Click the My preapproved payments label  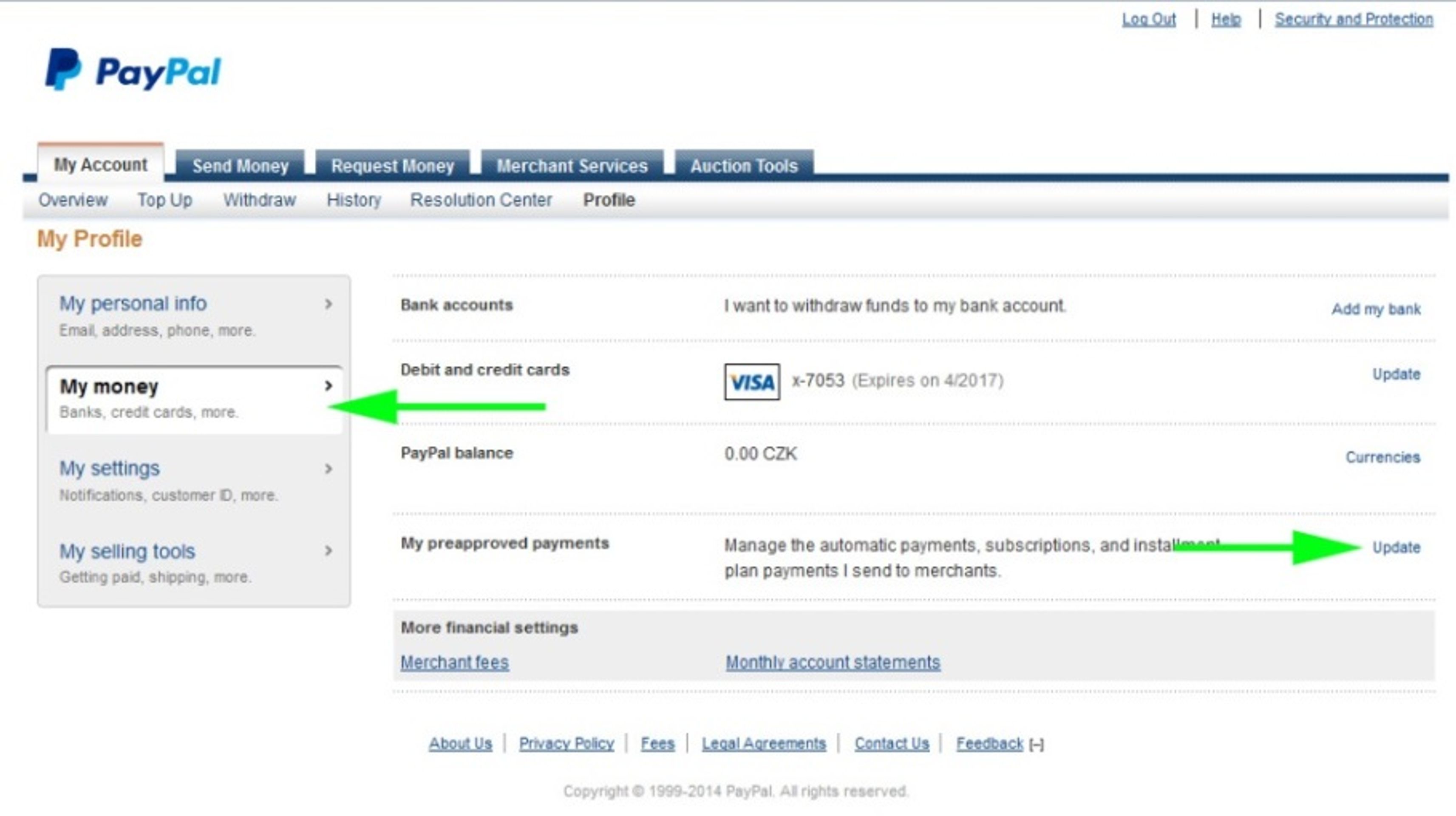pyautogui.click(x=505, y=544)
